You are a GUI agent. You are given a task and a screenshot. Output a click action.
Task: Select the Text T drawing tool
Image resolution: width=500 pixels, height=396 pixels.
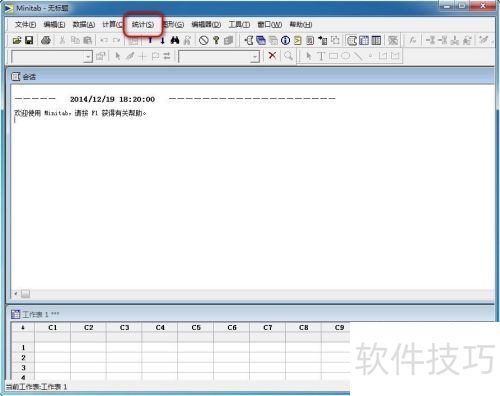pyautogui.click(x=321, y=56)
